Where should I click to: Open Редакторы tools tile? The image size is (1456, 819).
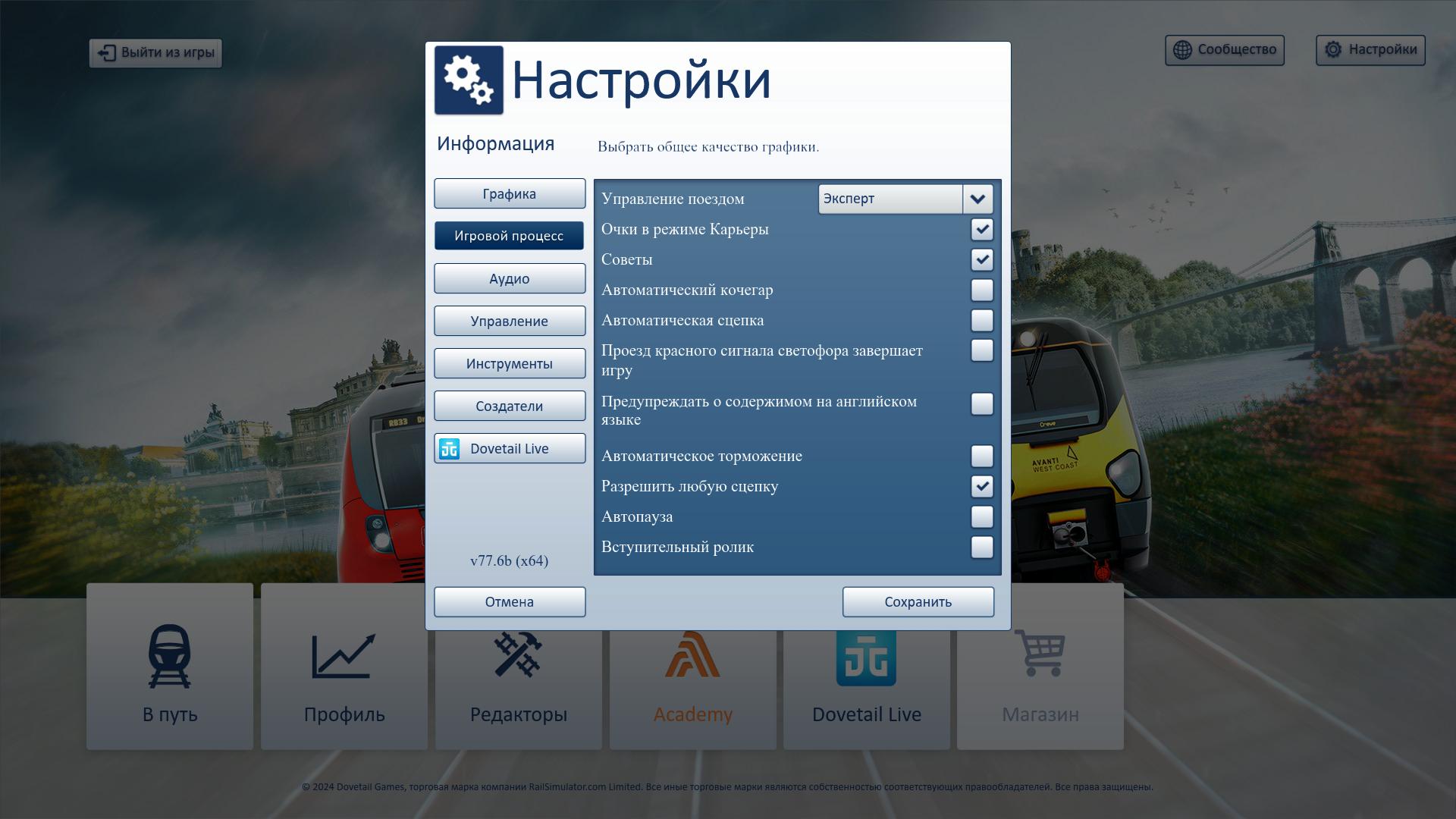point(519,689)
